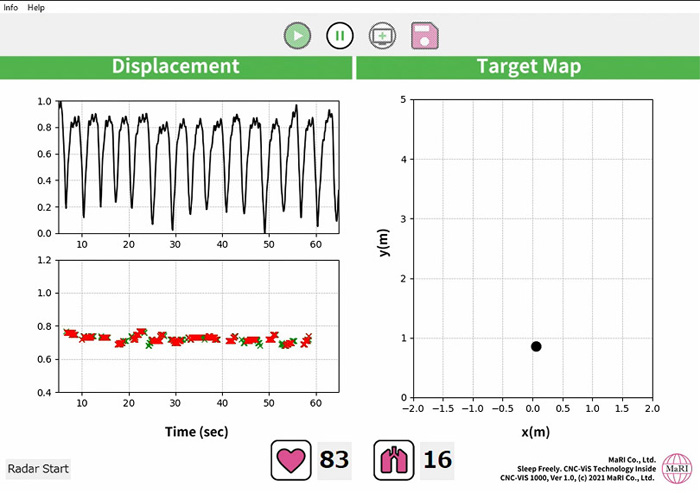Open the Help menu
The height and width of the screenshot is (493, 700).
[36, 8]
